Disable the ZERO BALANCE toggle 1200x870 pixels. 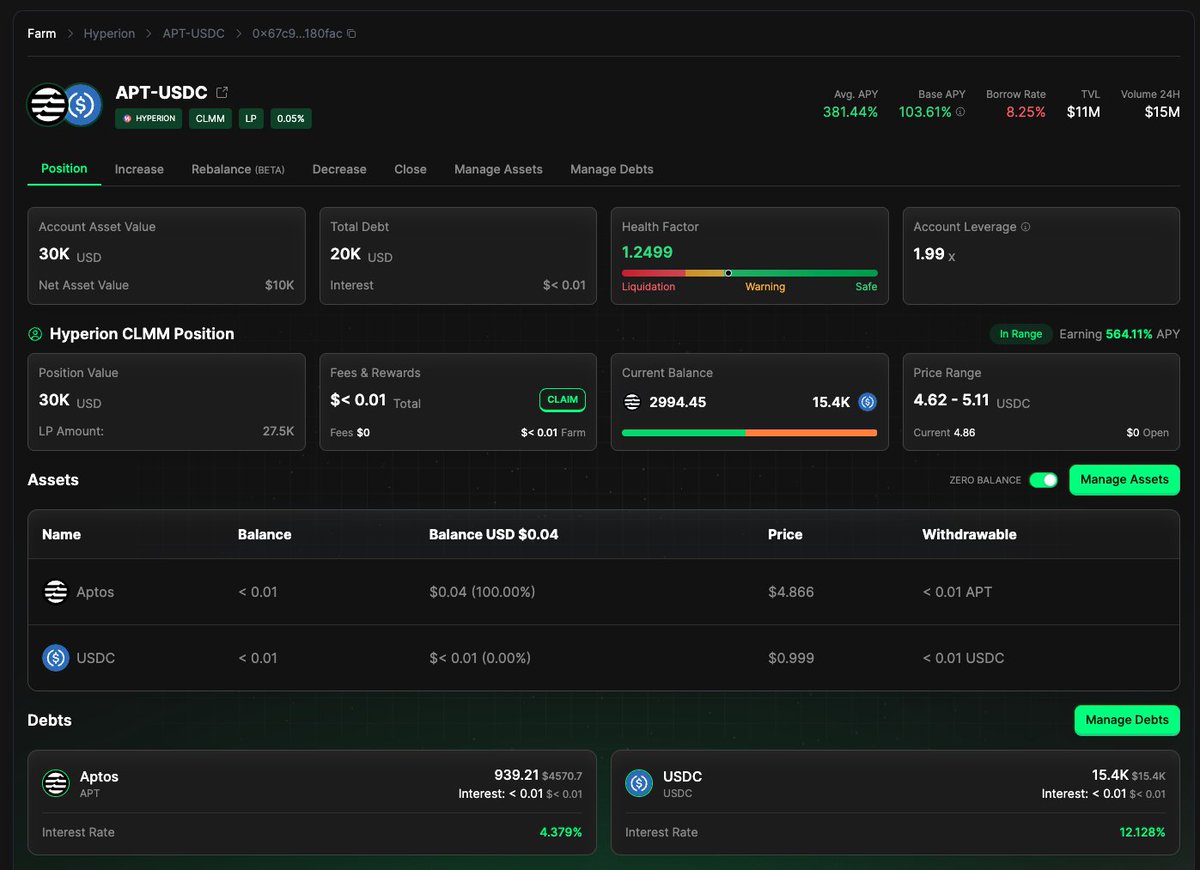click(x=1043, y=480)
